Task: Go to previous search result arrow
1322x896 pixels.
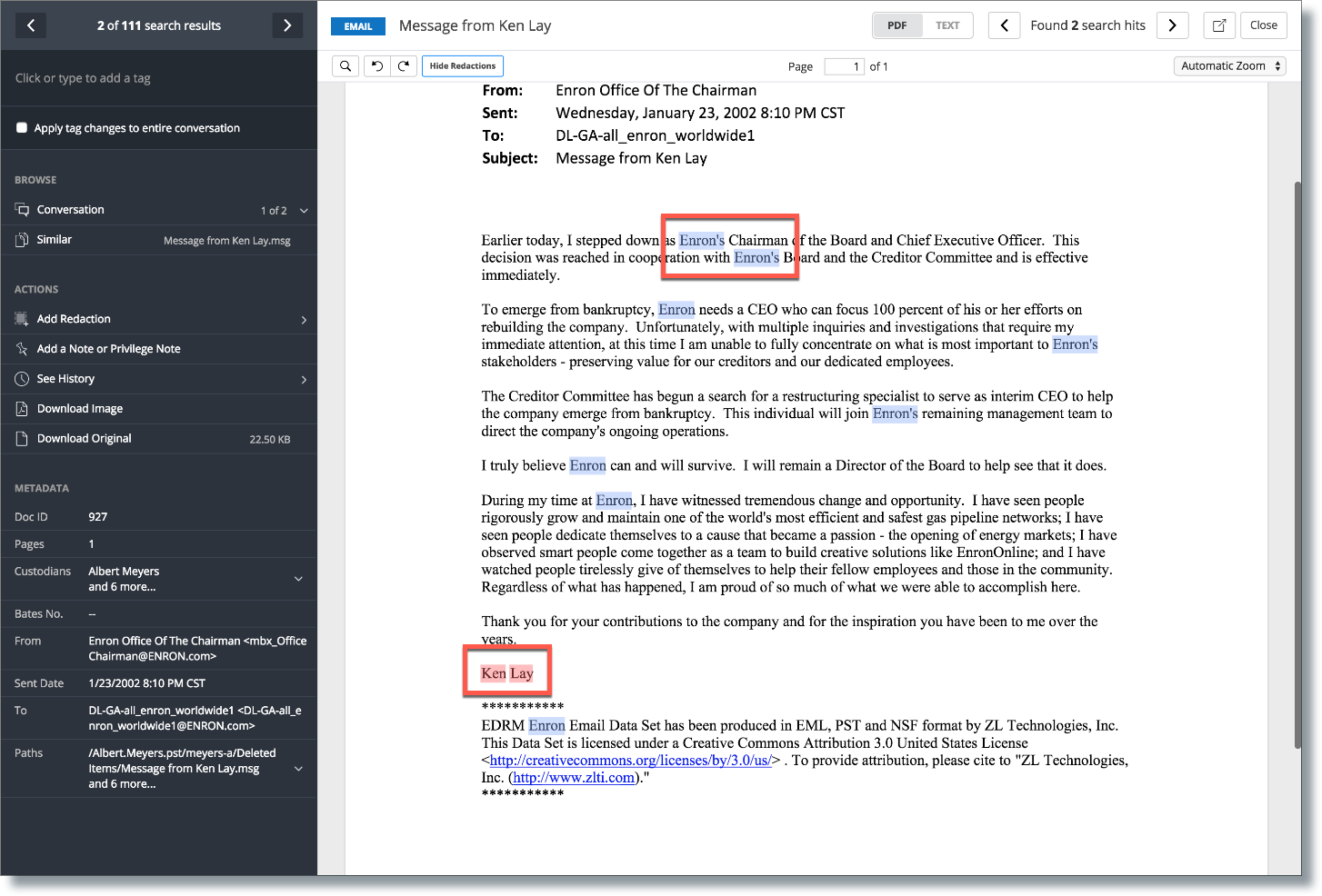Action: pos(31,25)
